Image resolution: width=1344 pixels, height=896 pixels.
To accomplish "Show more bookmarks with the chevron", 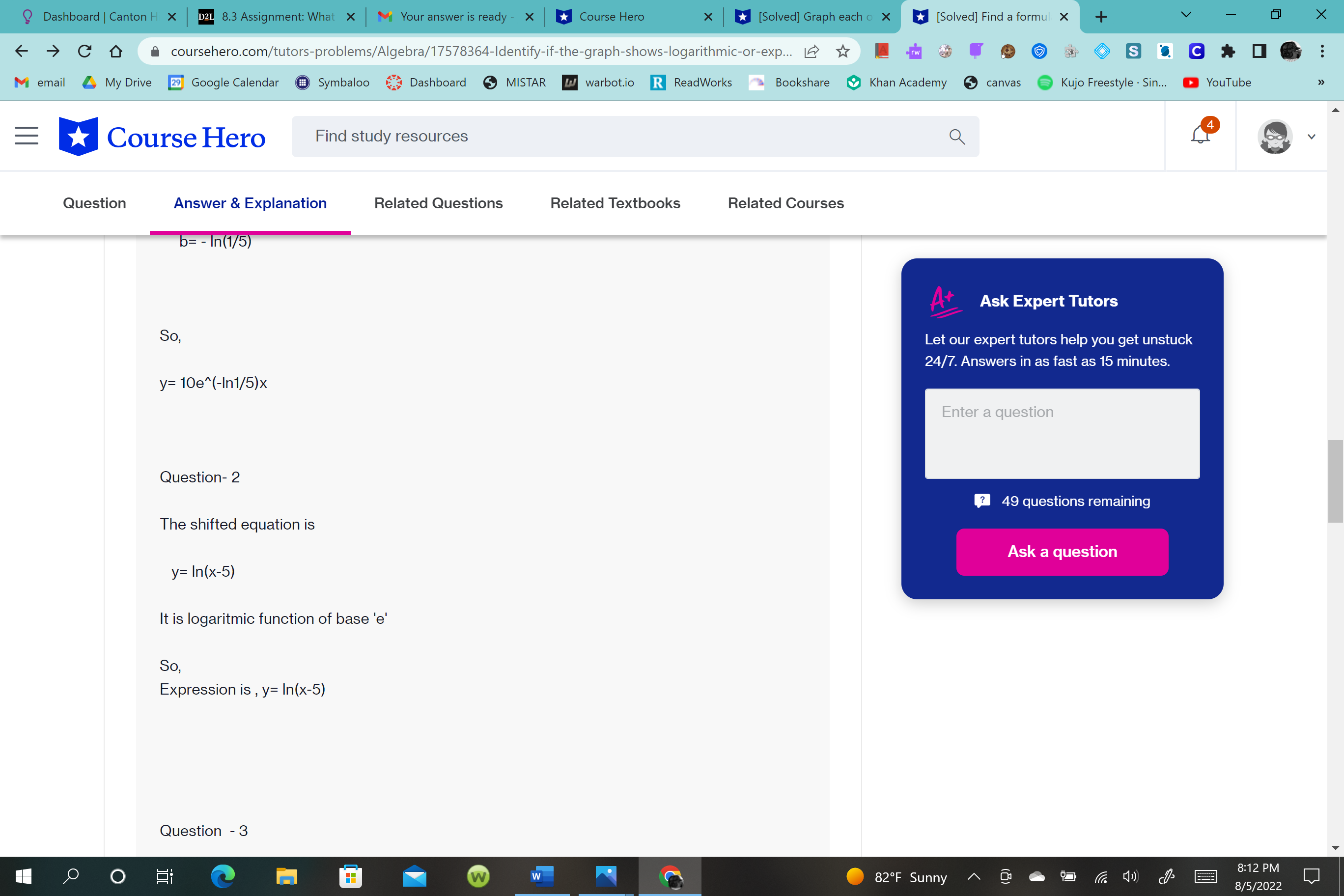I will pyautogui.click(x=1320, y=83).
